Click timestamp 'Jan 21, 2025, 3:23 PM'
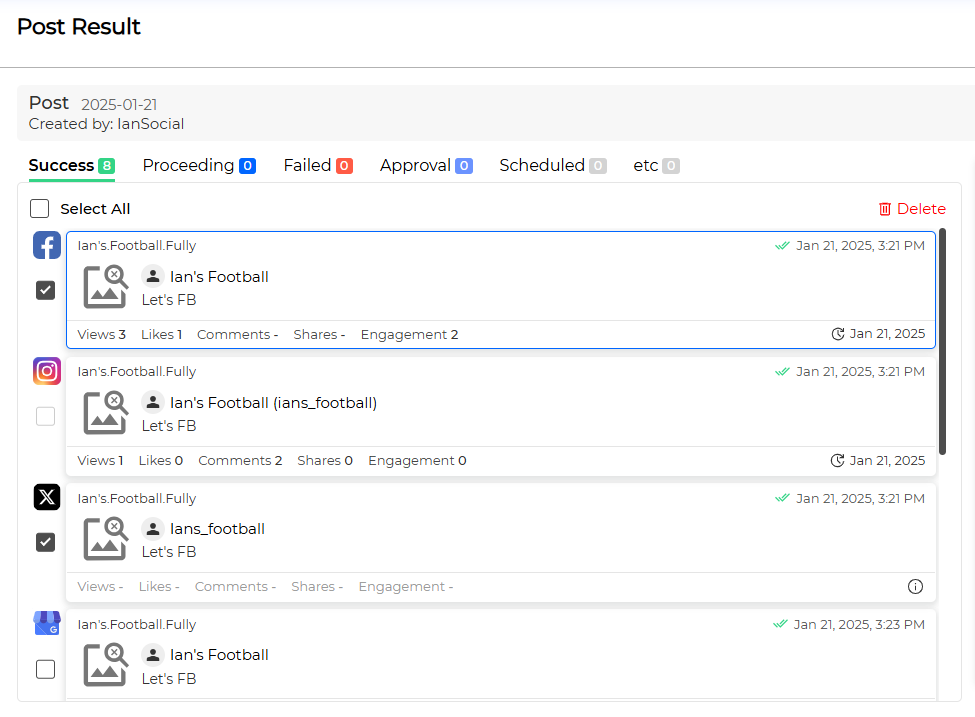Image resolution: width=975 pixels, height=717 pixels. click(859, 624)
